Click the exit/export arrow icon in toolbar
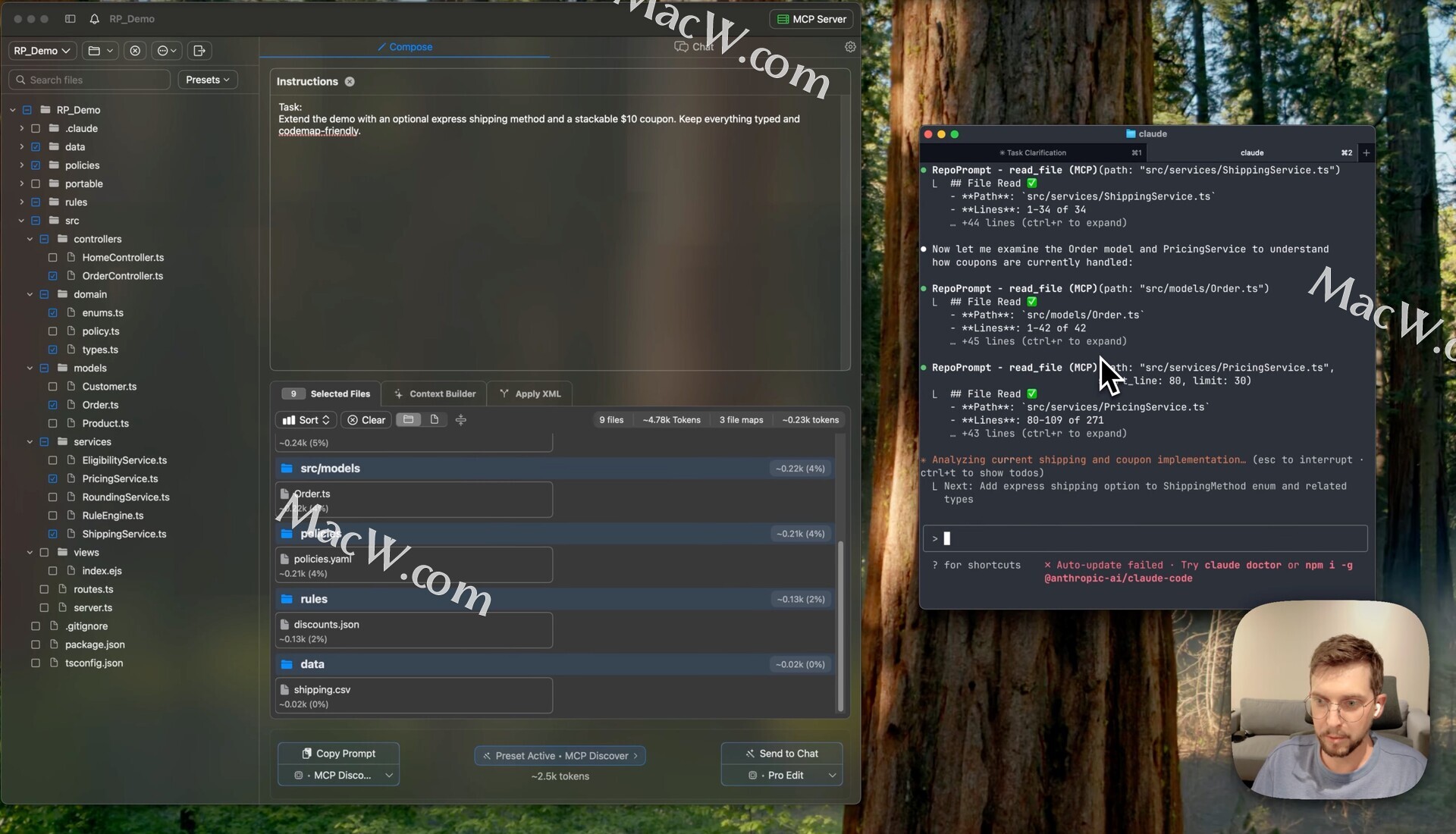 [x=199, y=51]
